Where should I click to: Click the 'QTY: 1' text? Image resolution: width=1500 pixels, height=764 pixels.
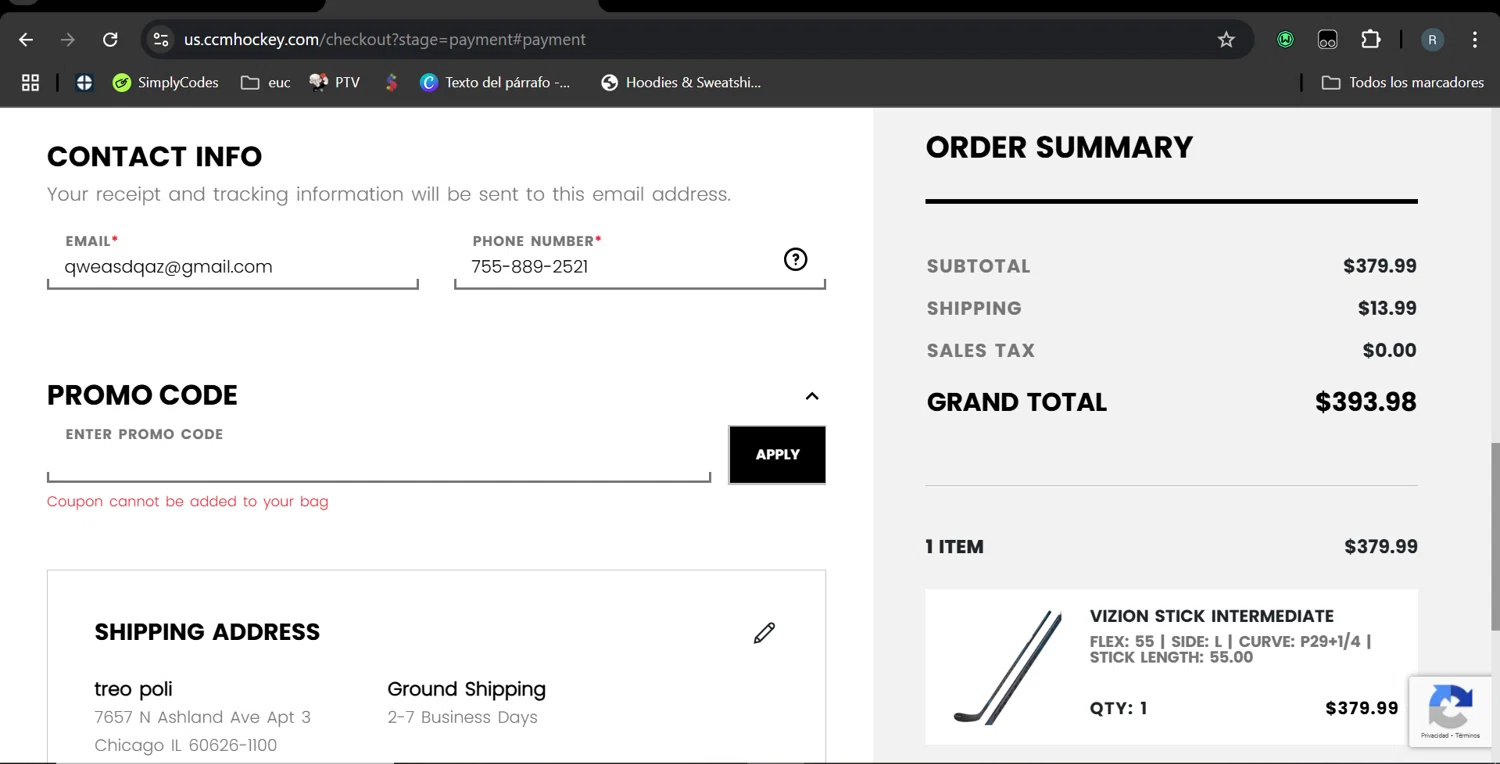(1118, 709)
